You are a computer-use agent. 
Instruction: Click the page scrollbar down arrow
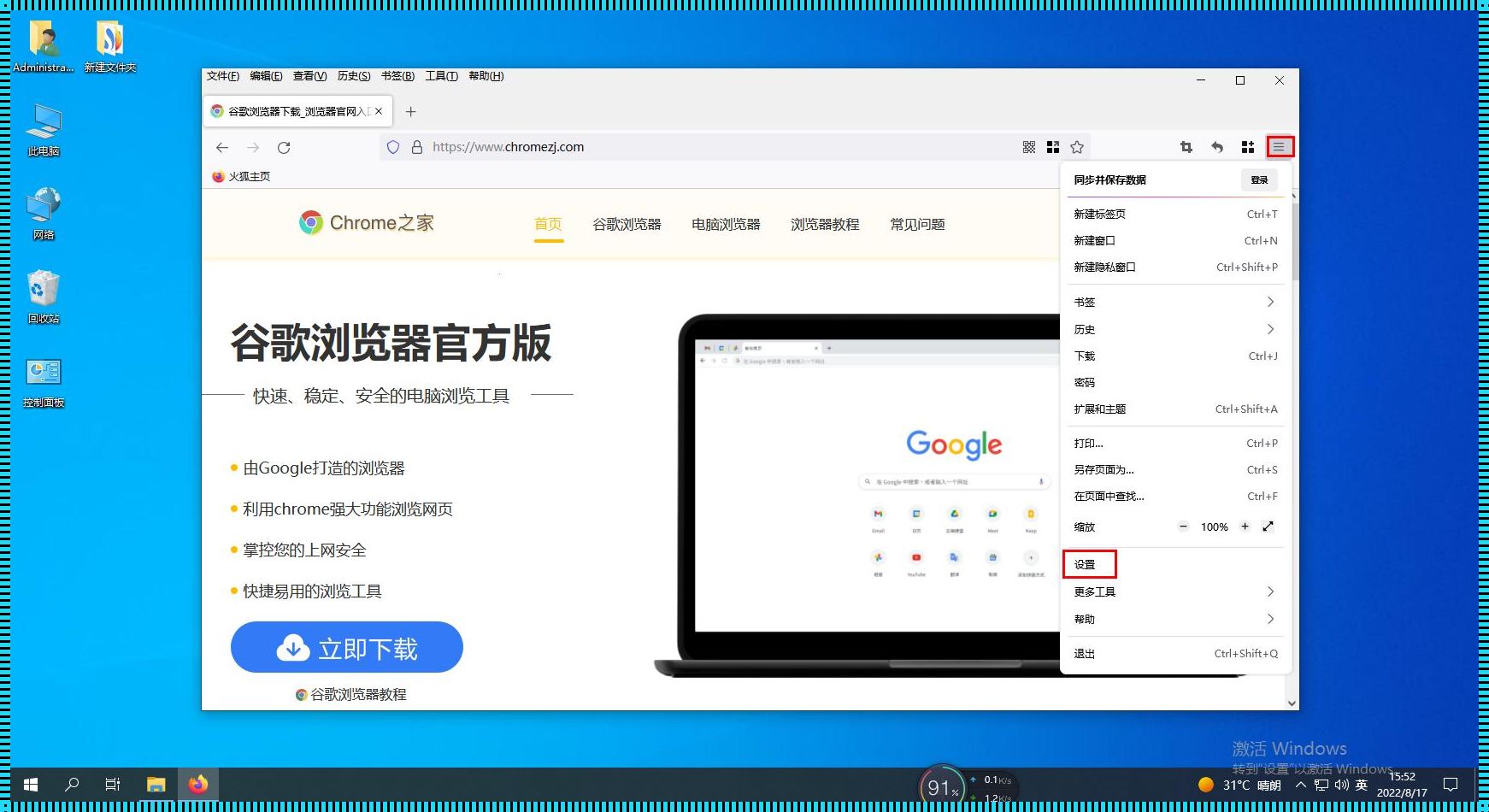[1292, 703]
